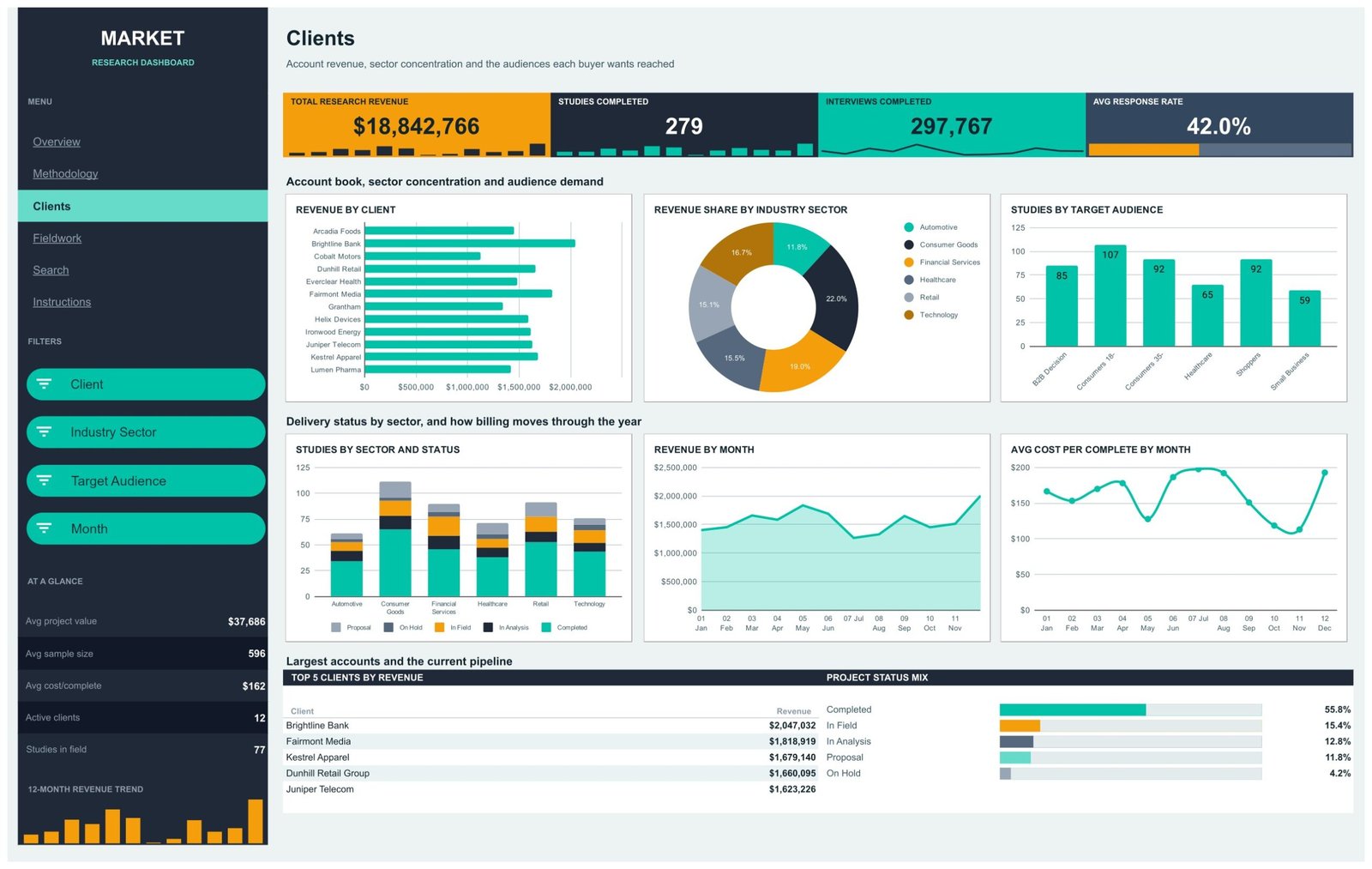Click the Avg sample size value 596
1372x869 pixels.
point(256,654)
